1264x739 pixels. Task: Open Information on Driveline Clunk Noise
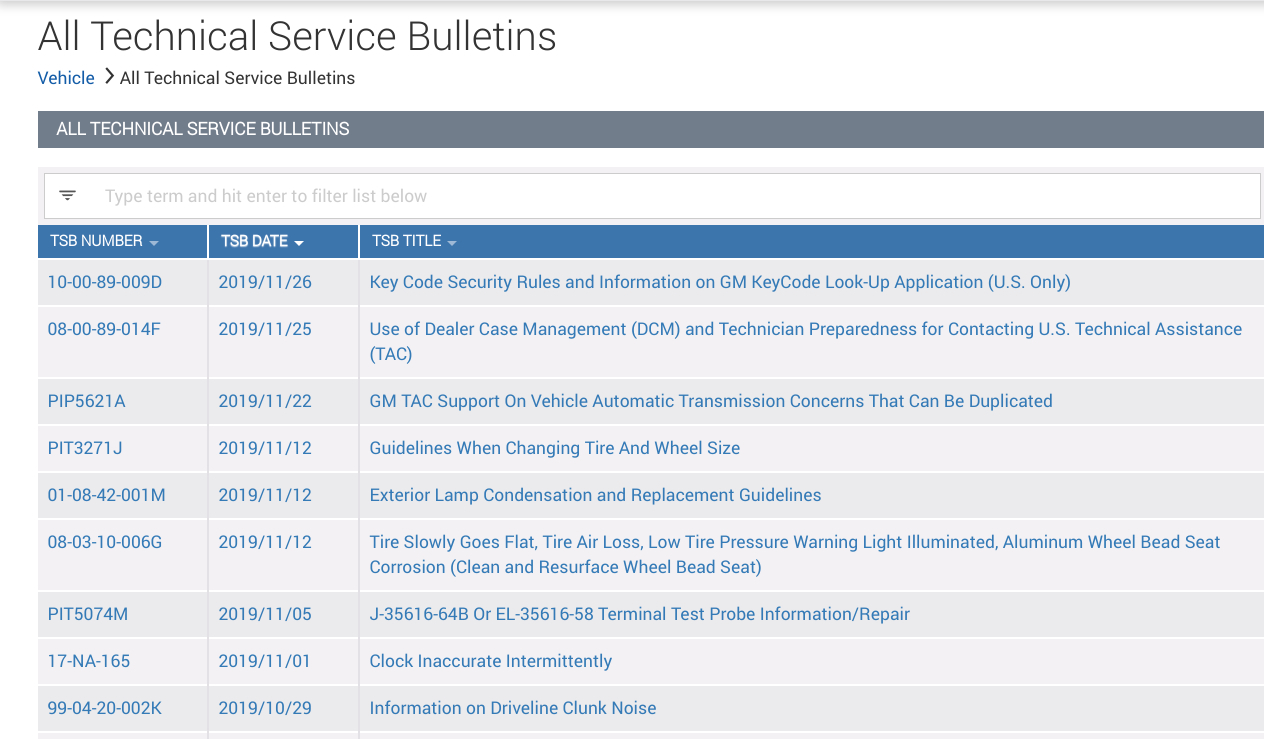513,708
